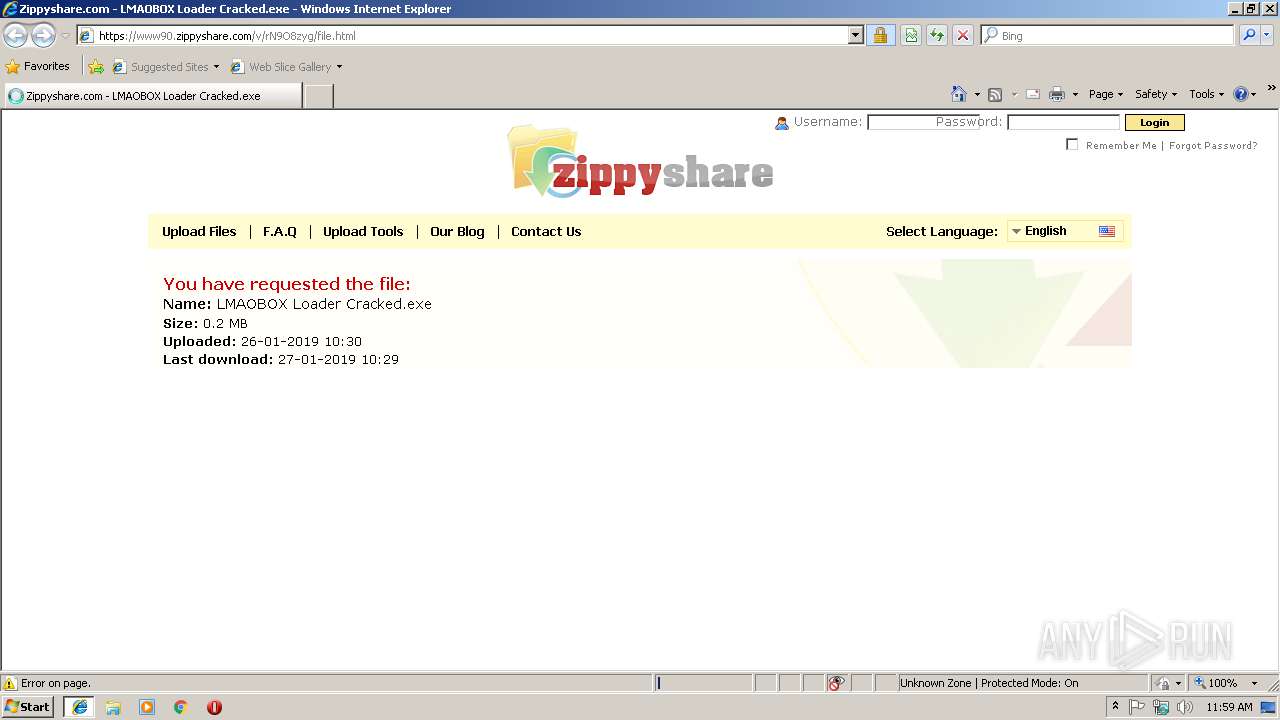The width and height of the screenshot is (1280, 720).
Task: Open recent pages dropdown arrow
Action: [65, 36]
